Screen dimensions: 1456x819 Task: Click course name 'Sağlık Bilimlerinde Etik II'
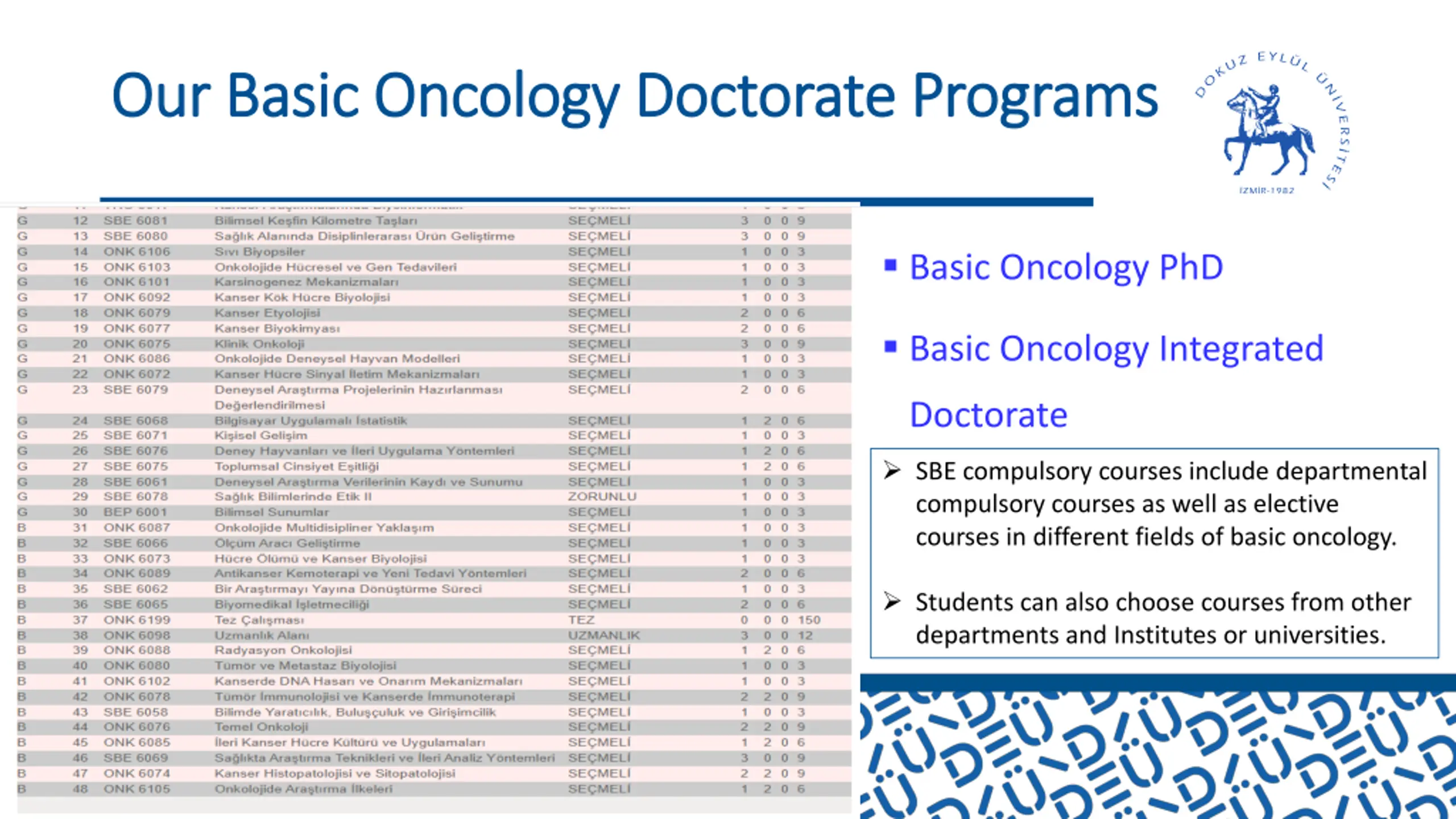click(x=293, y=497)
